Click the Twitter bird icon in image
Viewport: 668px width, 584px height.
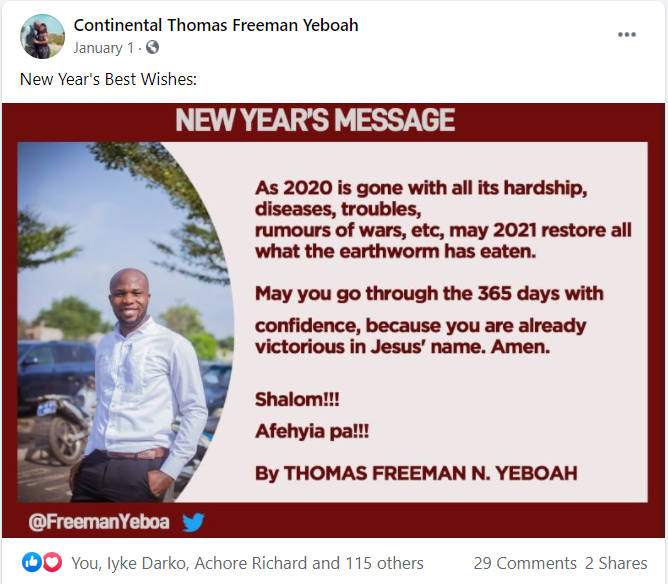[193, 521]
